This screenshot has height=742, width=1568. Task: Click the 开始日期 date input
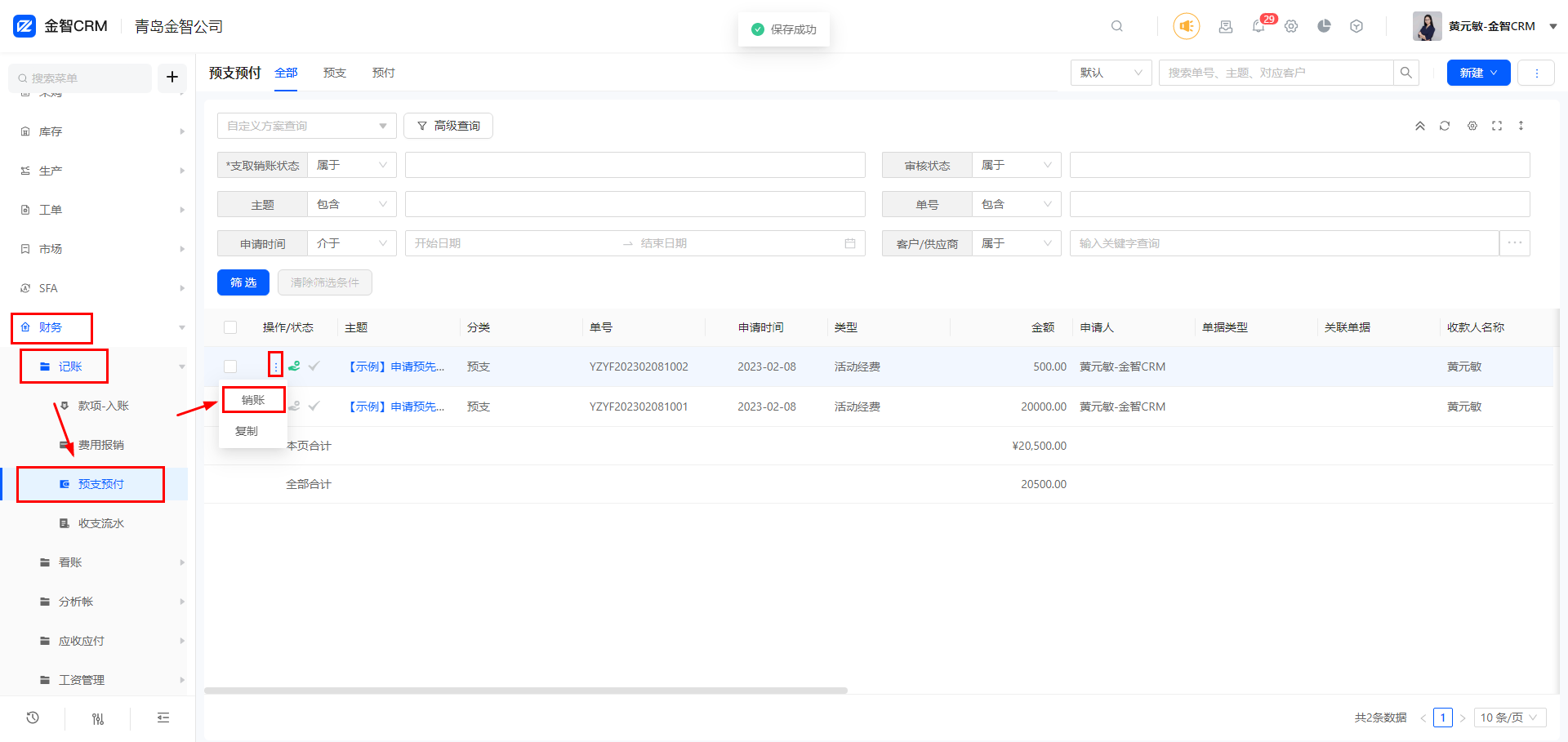click(514, 243)
